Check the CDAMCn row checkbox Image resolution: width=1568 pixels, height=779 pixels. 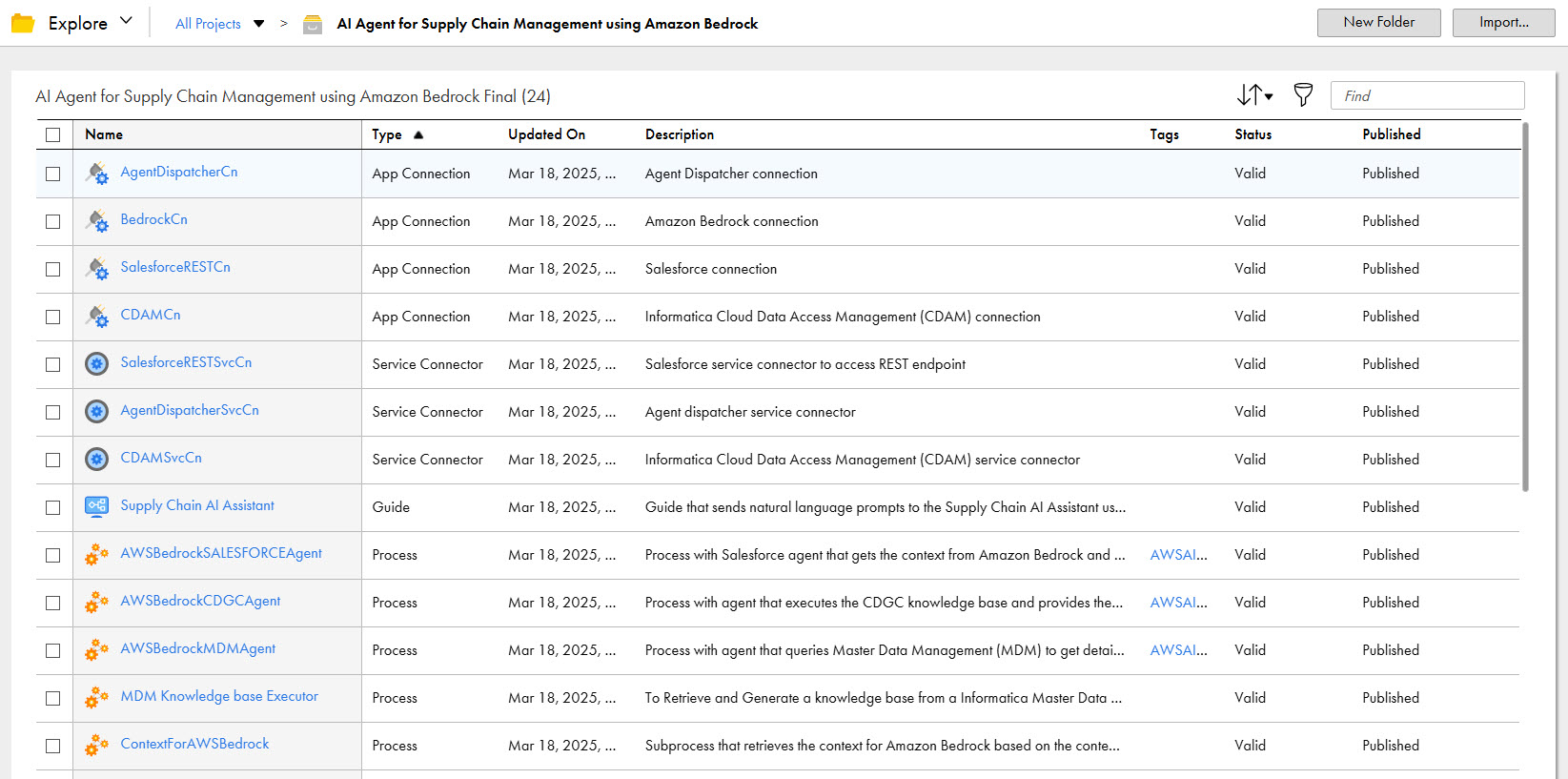(53, 317)
